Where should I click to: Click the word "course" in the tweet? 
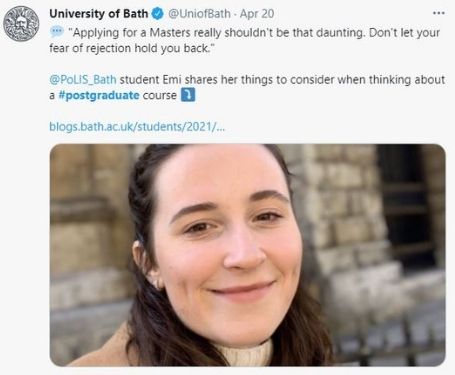coord(160,95)
